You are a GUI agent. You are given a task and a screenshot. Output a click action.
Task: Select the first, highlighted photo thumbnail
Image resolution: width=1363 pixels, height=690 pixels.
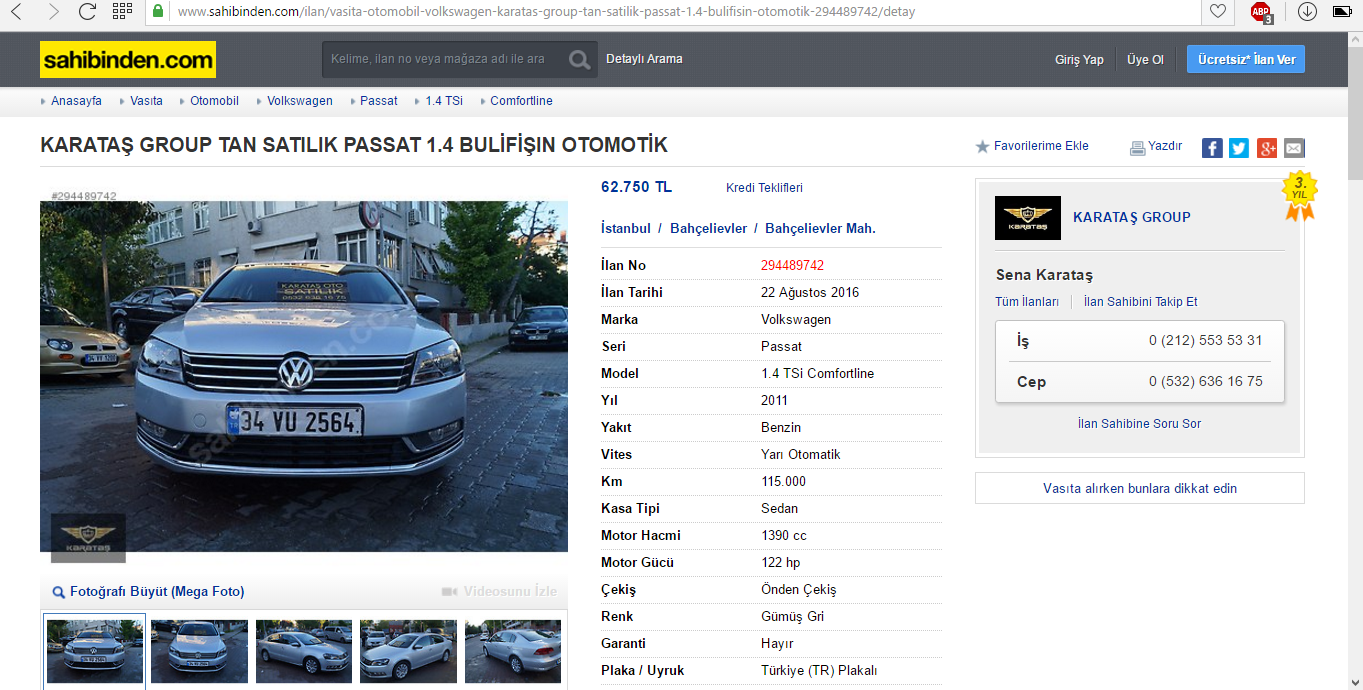[95, 651]
